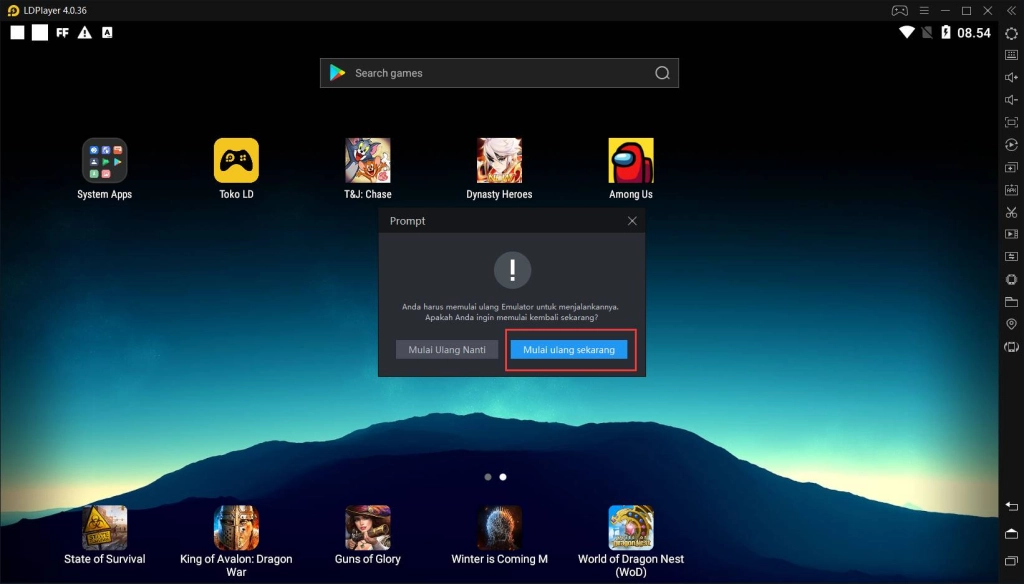
Task: Select the second home page dot
Action: click(503, 477)
